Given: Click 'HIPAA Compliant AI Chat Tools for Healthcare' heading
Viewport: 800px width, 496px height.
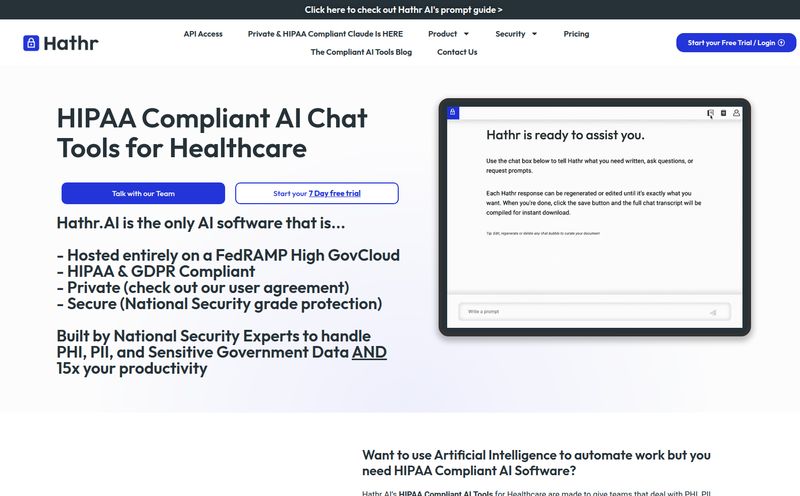Looking at the screenshot, I should pyautogui.click(x=212, y=133).
